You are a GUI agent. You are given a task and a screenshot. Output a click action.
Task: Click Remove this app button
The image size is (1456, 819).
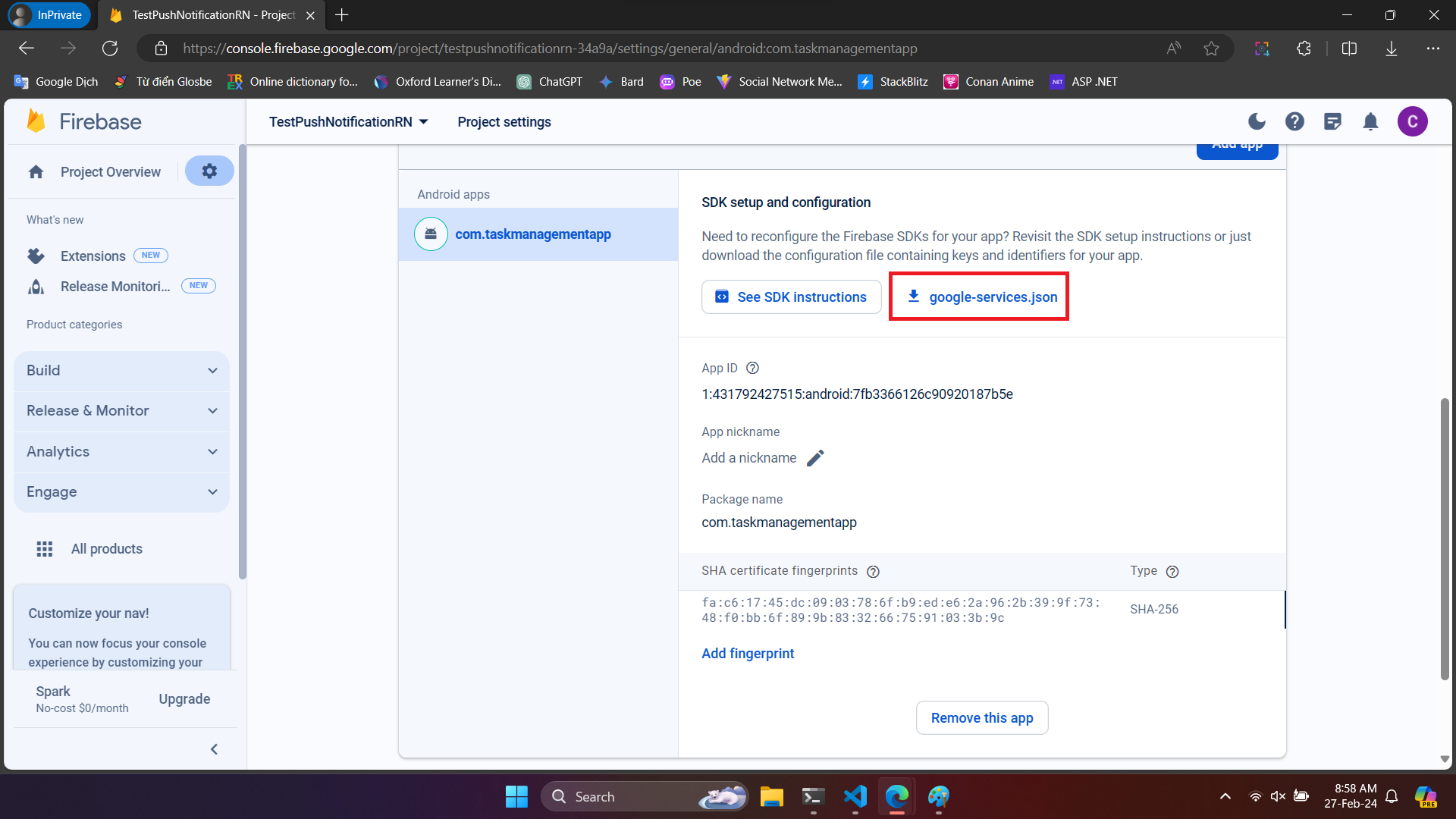982,718
